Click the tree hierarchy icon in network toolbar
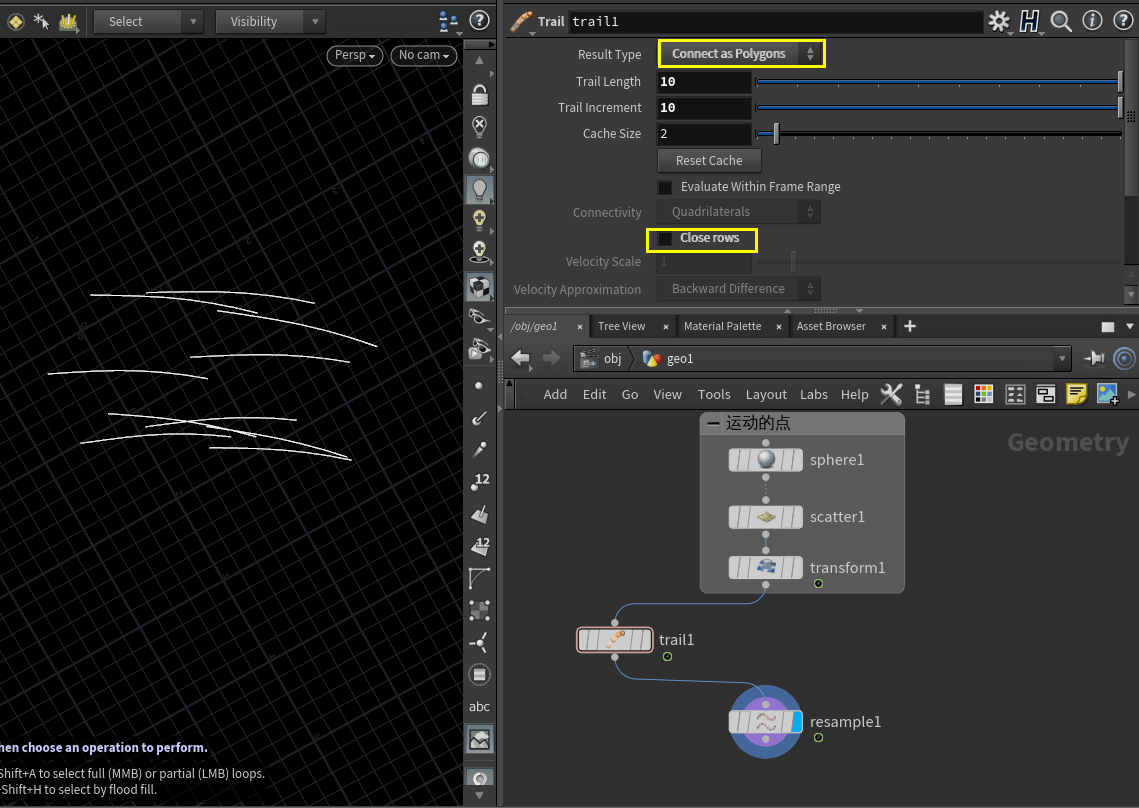Screen dimensions: 1139x808 [923, 395]
